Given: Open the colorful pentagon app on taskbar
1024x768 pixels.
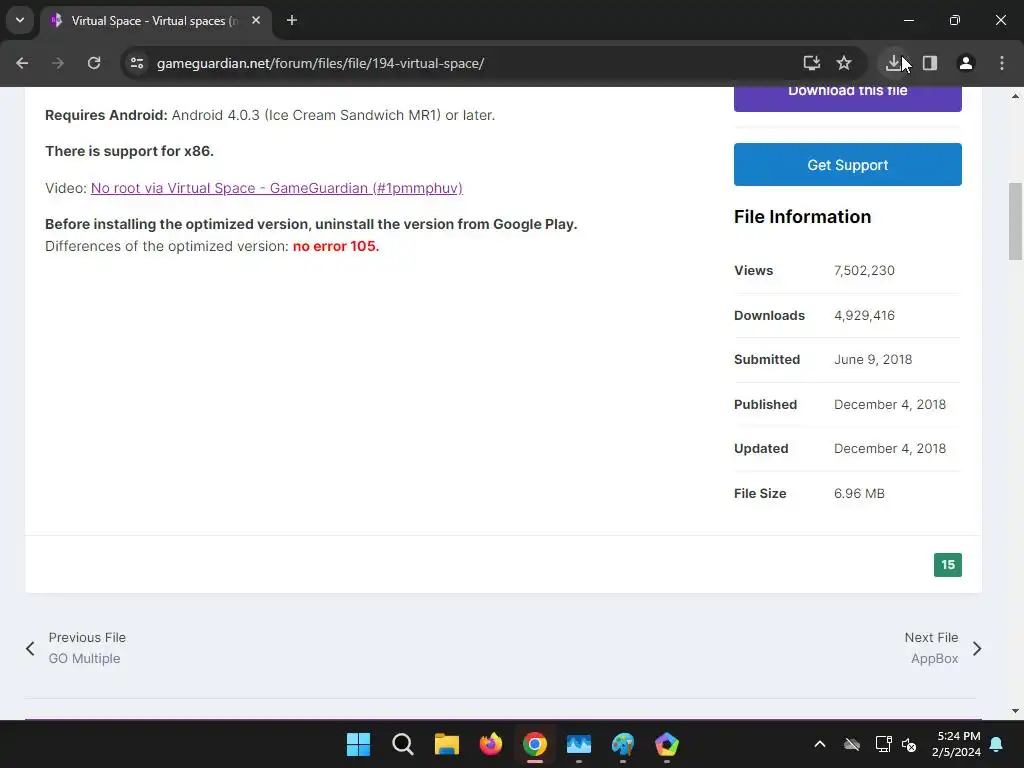Looking at the screenshot, I should click(x=667, y=744).
